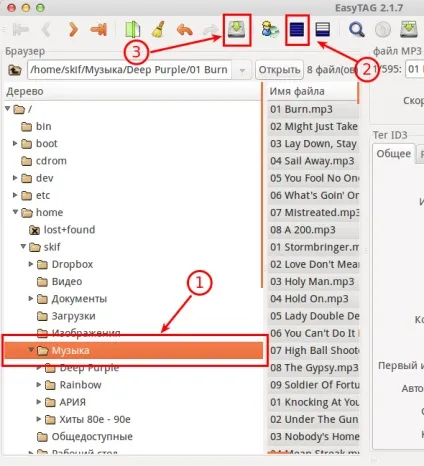Collapse the root / tree node
The width and height of the screenshot is (424, 466).
click(7, 109)
